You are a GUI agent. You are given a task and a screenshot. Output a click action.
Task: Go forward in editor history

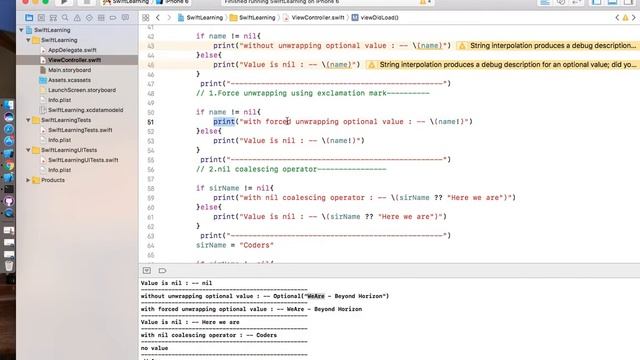(169, 18)
